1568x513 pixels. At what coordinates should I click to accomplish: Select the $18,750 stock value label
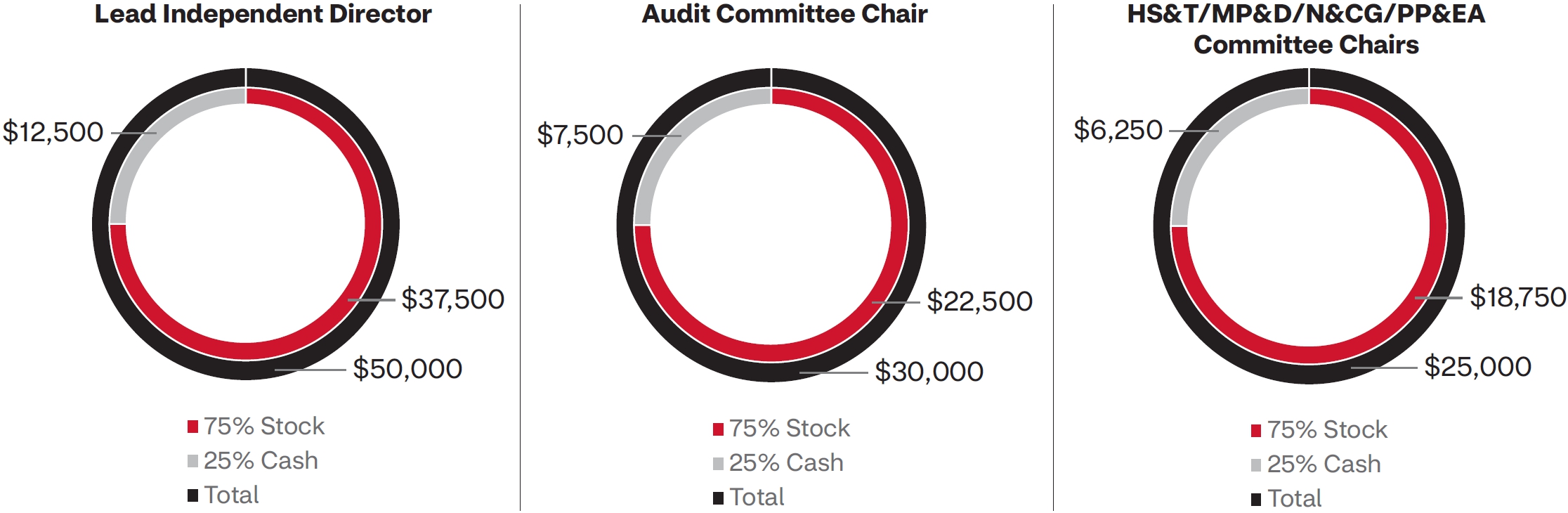pyautogui.click(x=1517, y=297)
